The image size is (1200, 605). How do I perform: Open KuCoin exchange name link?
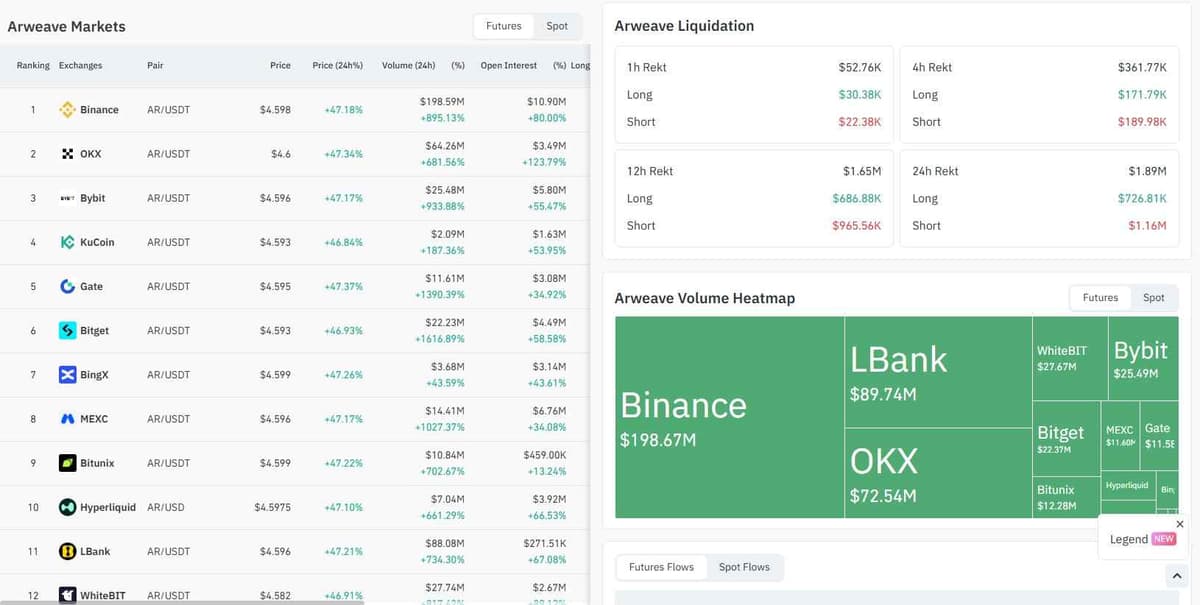click(x=97, y=242)
